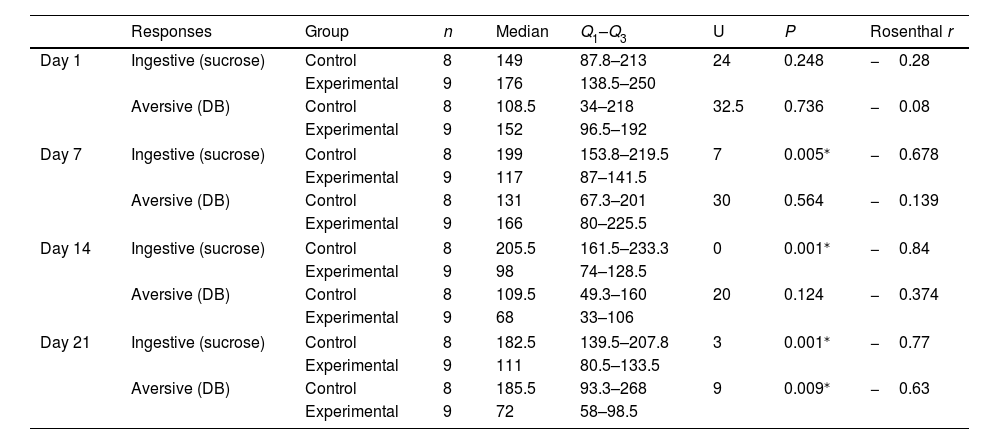
Task: Click the median value 185.5
Action: 516,389
